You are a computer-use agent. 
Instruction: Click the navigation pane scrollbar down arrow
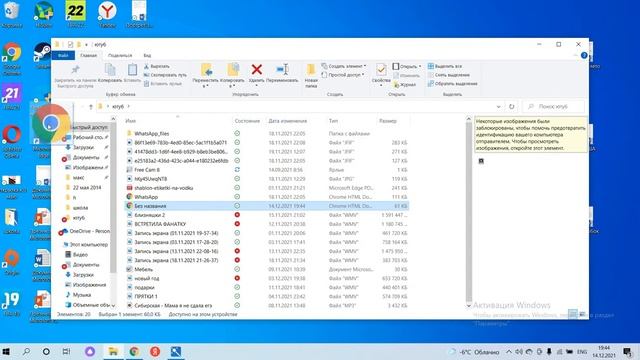point(113,305)
